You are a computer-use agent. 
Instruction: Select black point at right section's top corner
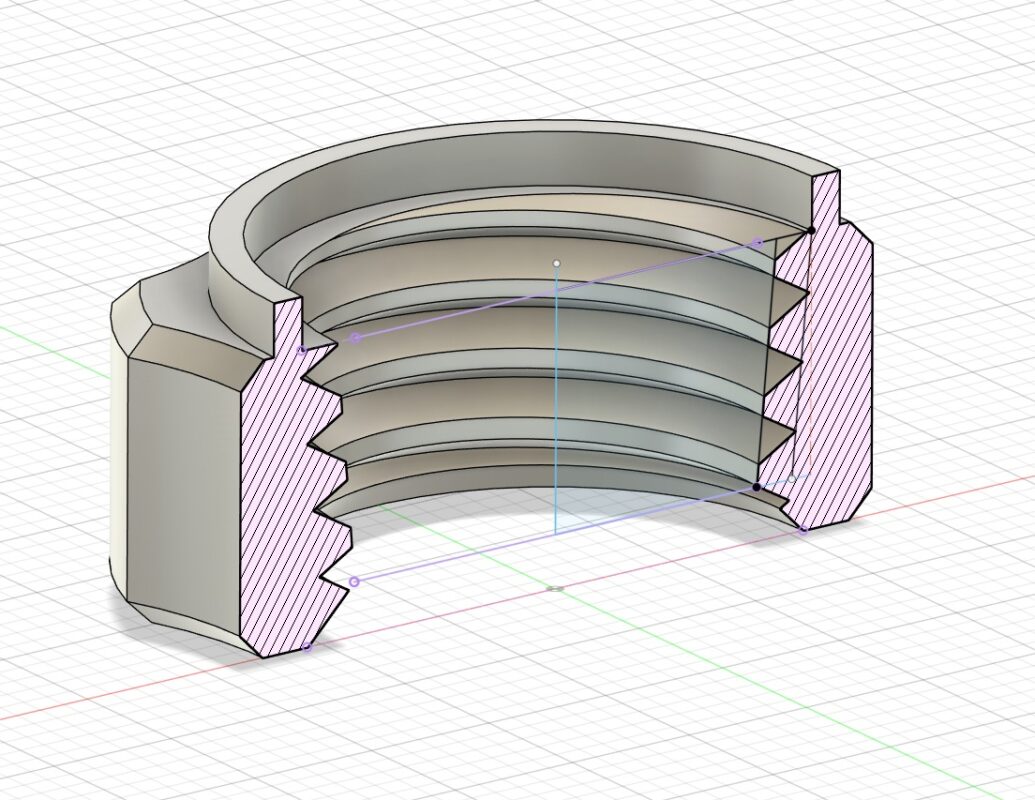click(811, 230)
